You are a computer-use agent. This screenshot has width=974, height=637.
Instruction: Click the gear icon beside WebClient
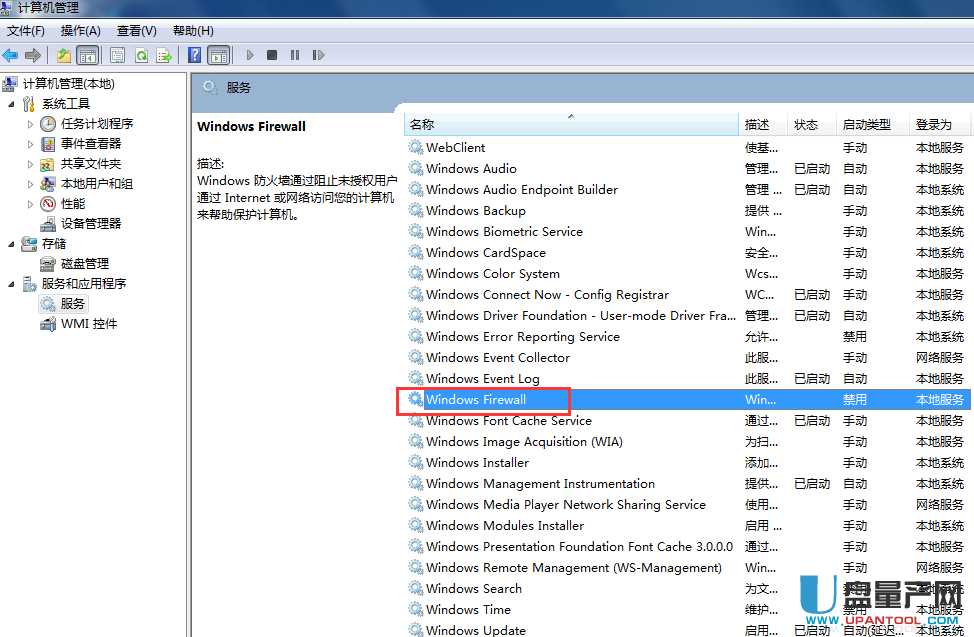click(x=416, y=147)
